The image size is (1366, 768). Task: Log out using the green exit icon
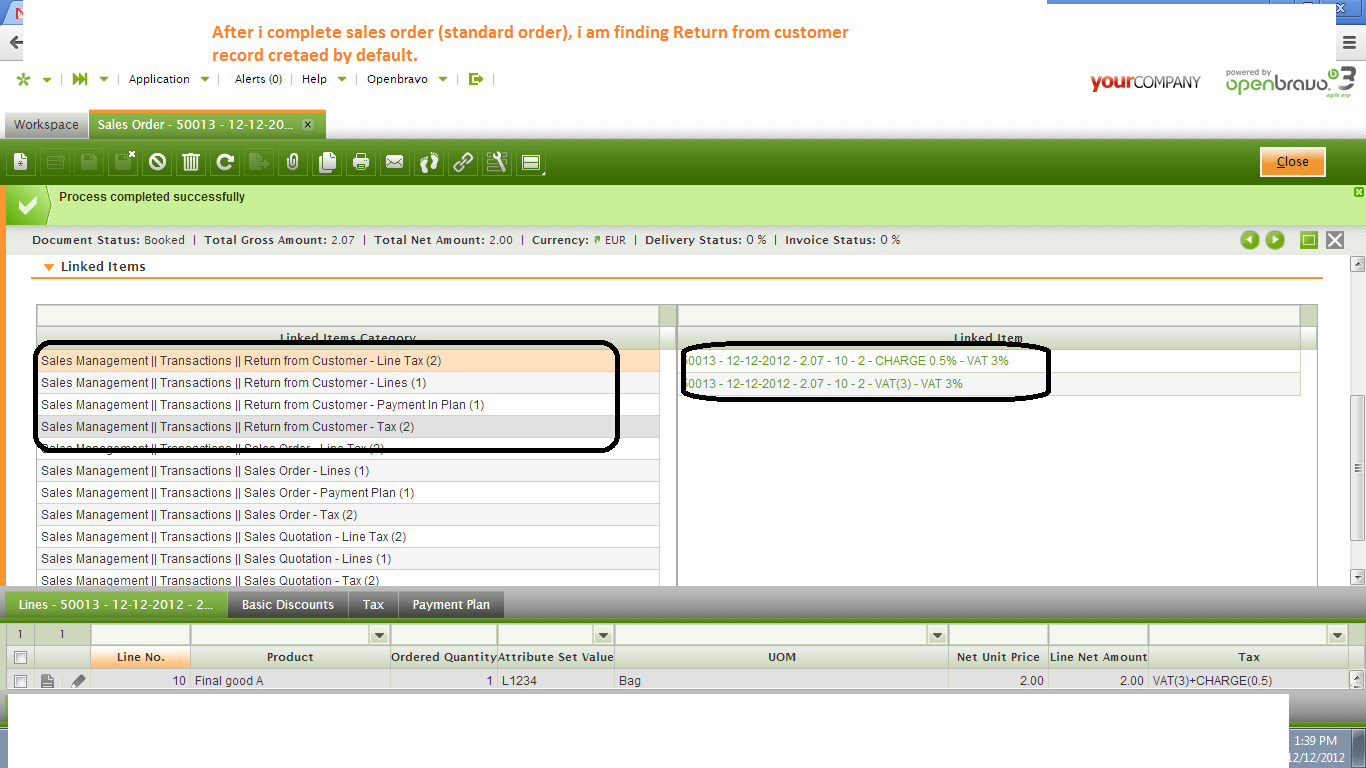click(476, 79)
